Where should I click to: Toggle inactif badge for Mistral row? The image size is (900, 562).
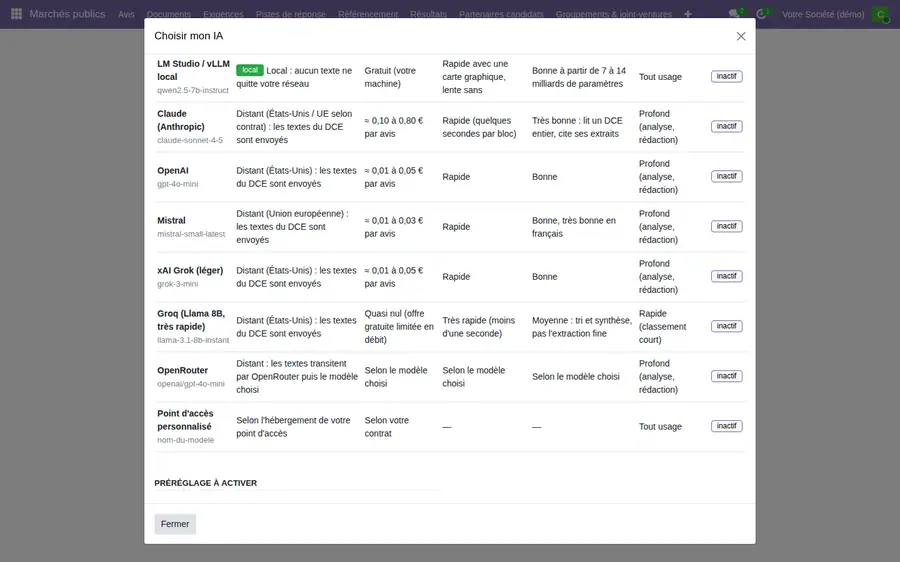click(727, 226)
